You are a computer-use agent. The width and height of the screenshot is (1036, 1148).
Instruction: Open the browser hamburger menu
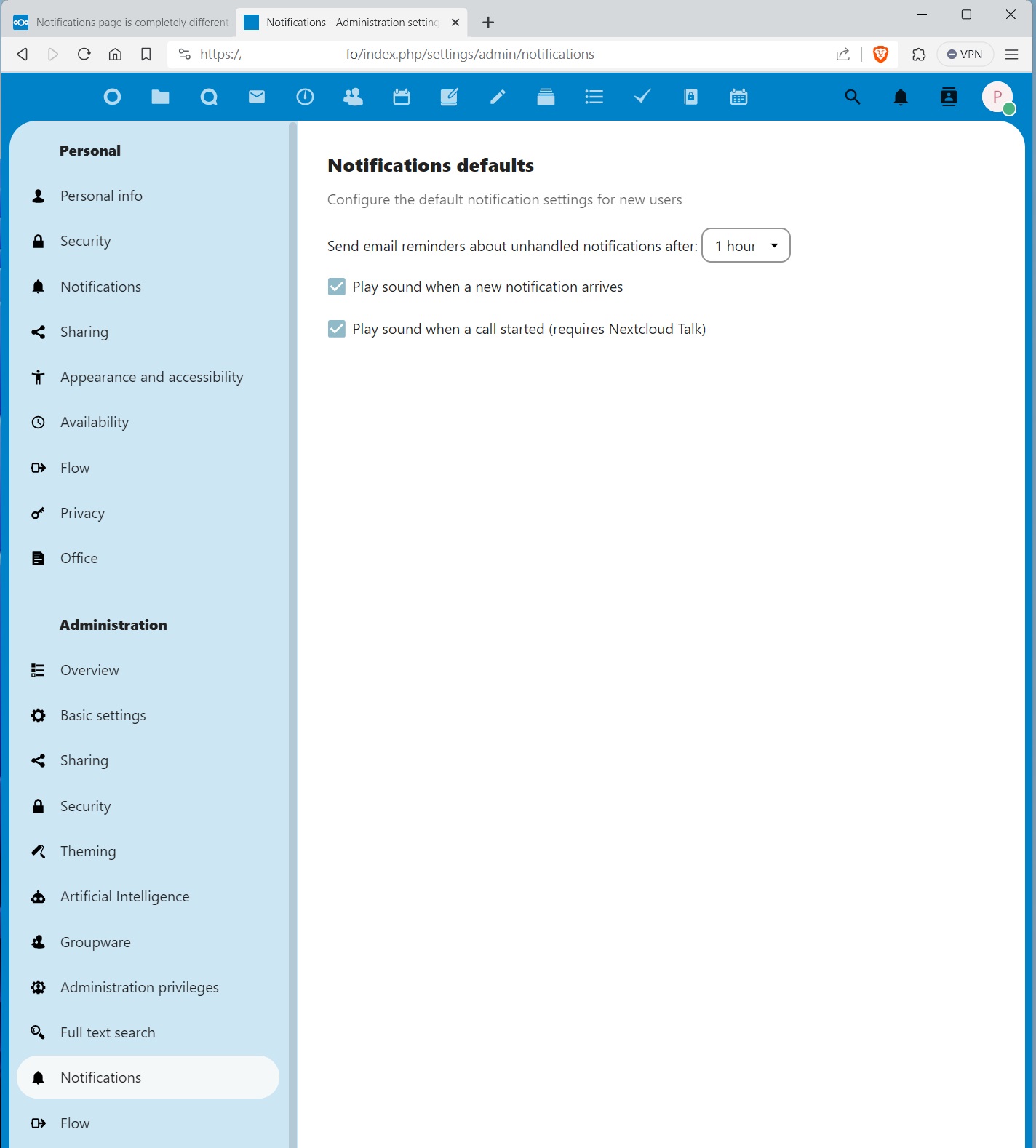(1011, 55)
